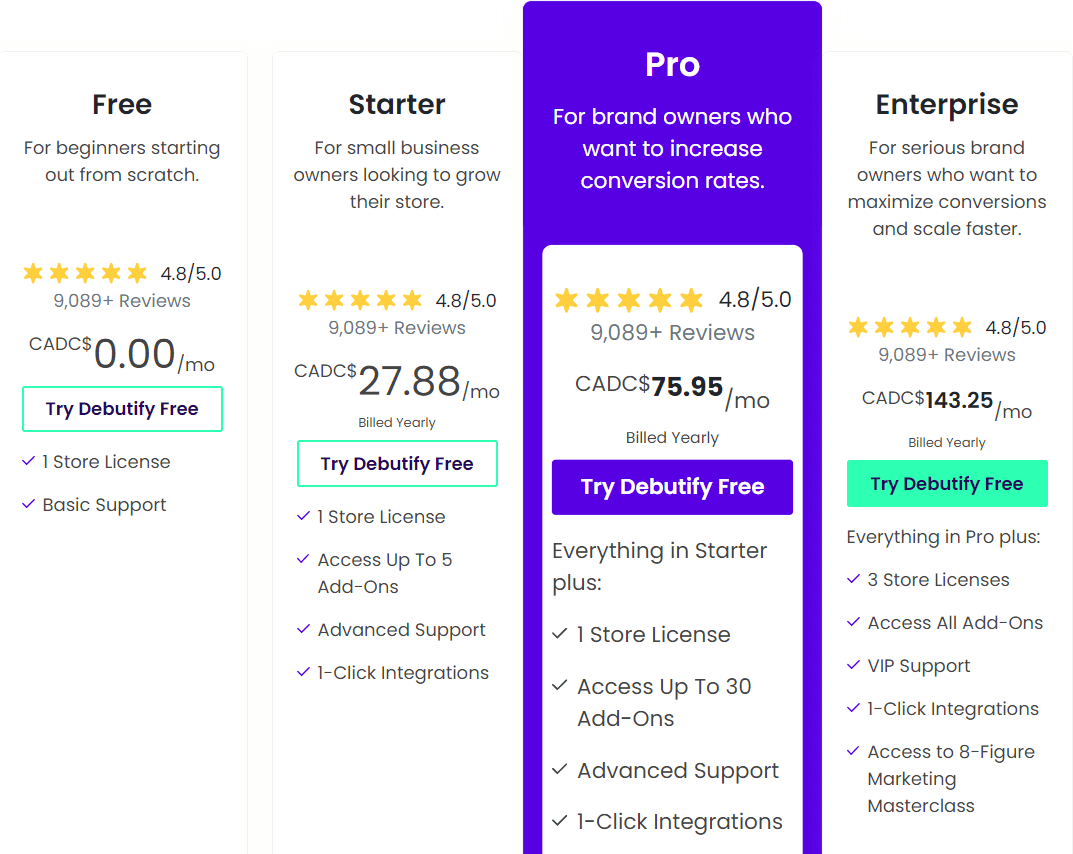The image size is (1073, 854).
Task: Click checkmark beside Basic Support
Action: coord(29,504)
